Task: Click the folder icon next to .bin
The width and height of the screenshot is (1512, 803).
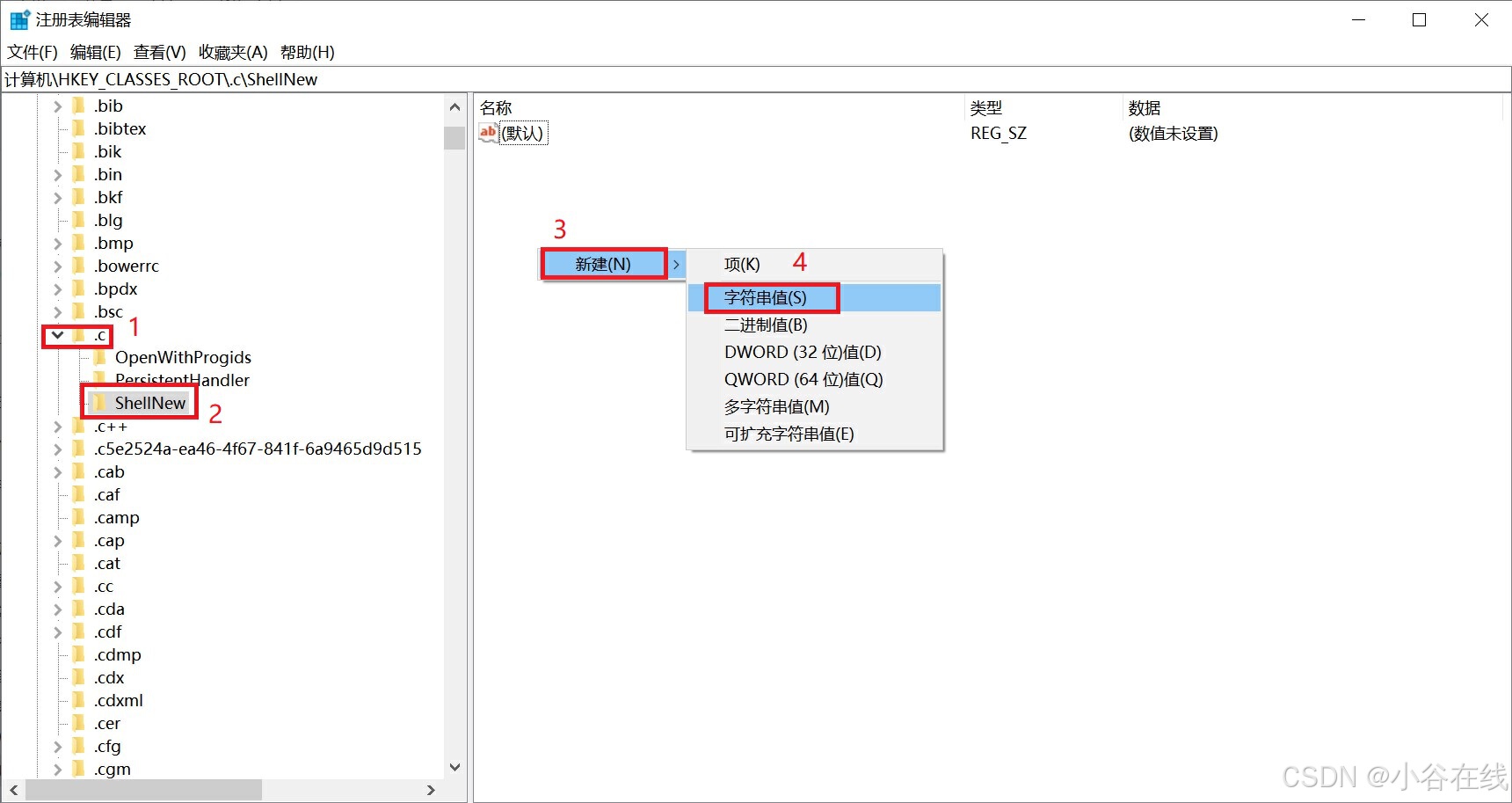Action: click(79, 174)
